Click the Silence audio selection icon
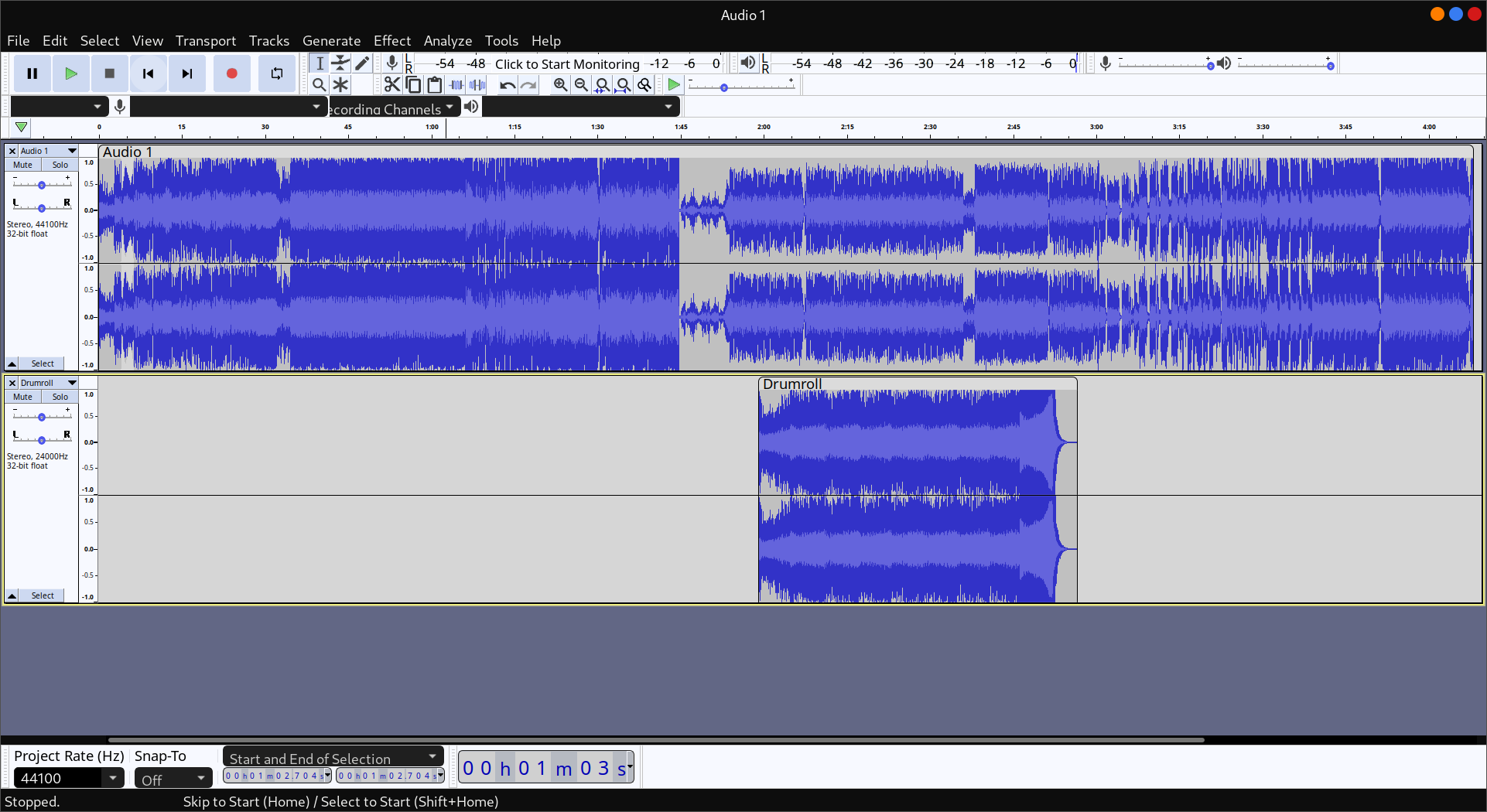This screenshot has height=812, width=1487. point(477,85)
